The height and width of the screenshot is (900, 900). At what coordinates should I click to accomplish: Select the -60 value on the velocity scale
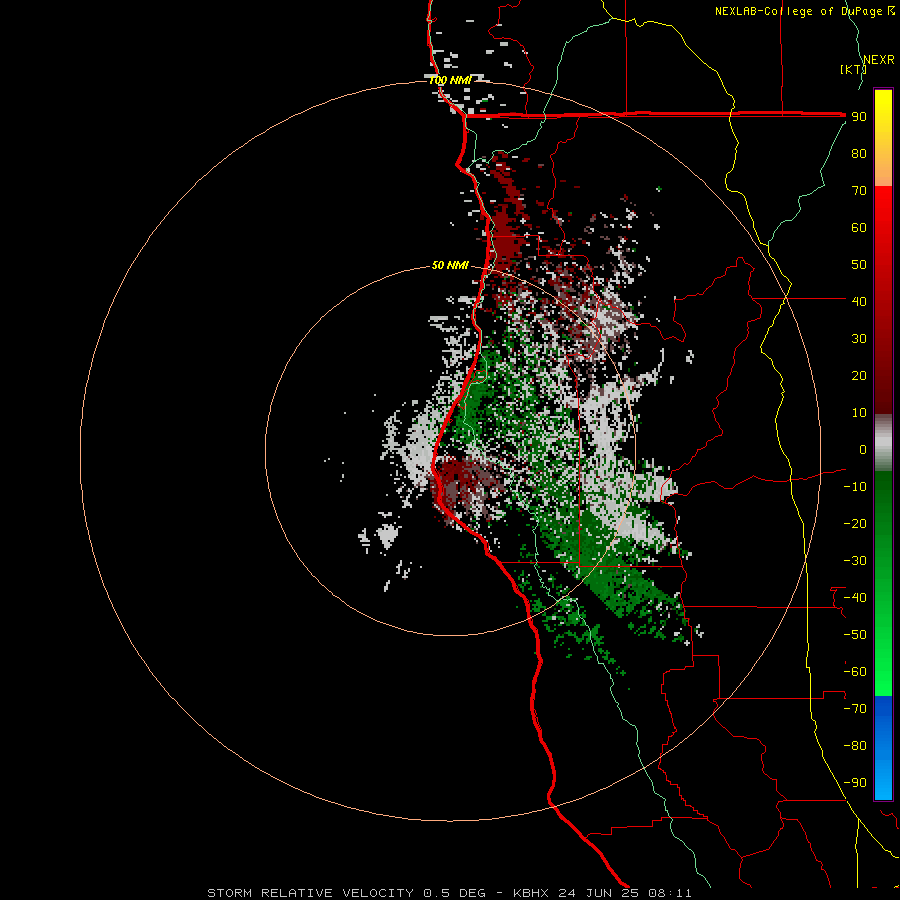pyautogui.click(x=855, y=672)
